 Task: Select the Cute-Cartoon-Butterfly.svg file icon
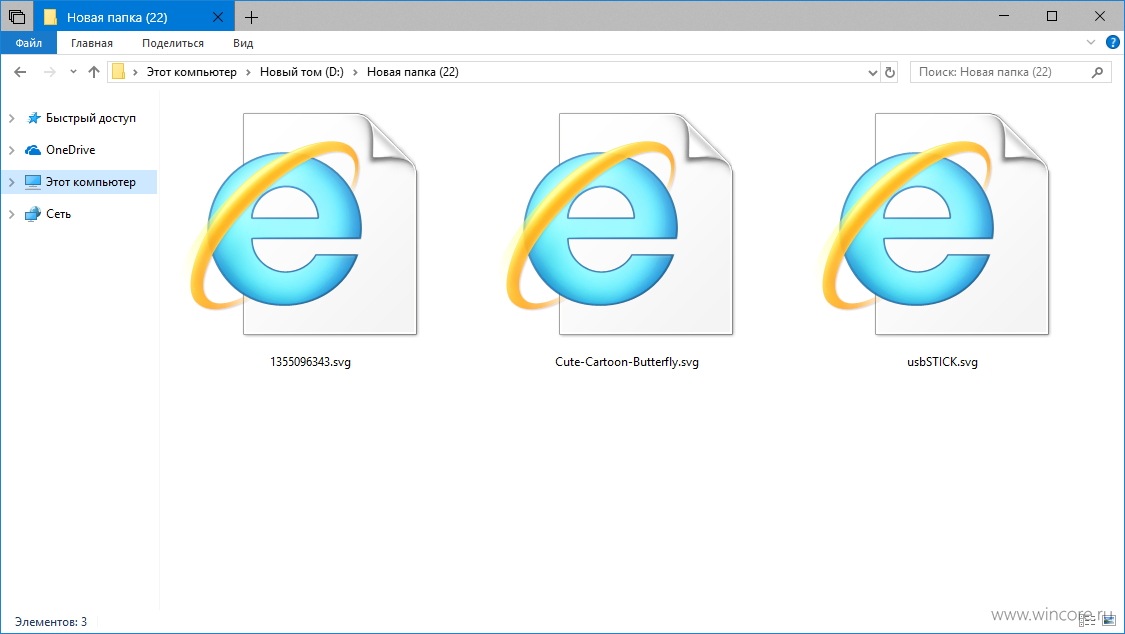click(x=620, y=224)
